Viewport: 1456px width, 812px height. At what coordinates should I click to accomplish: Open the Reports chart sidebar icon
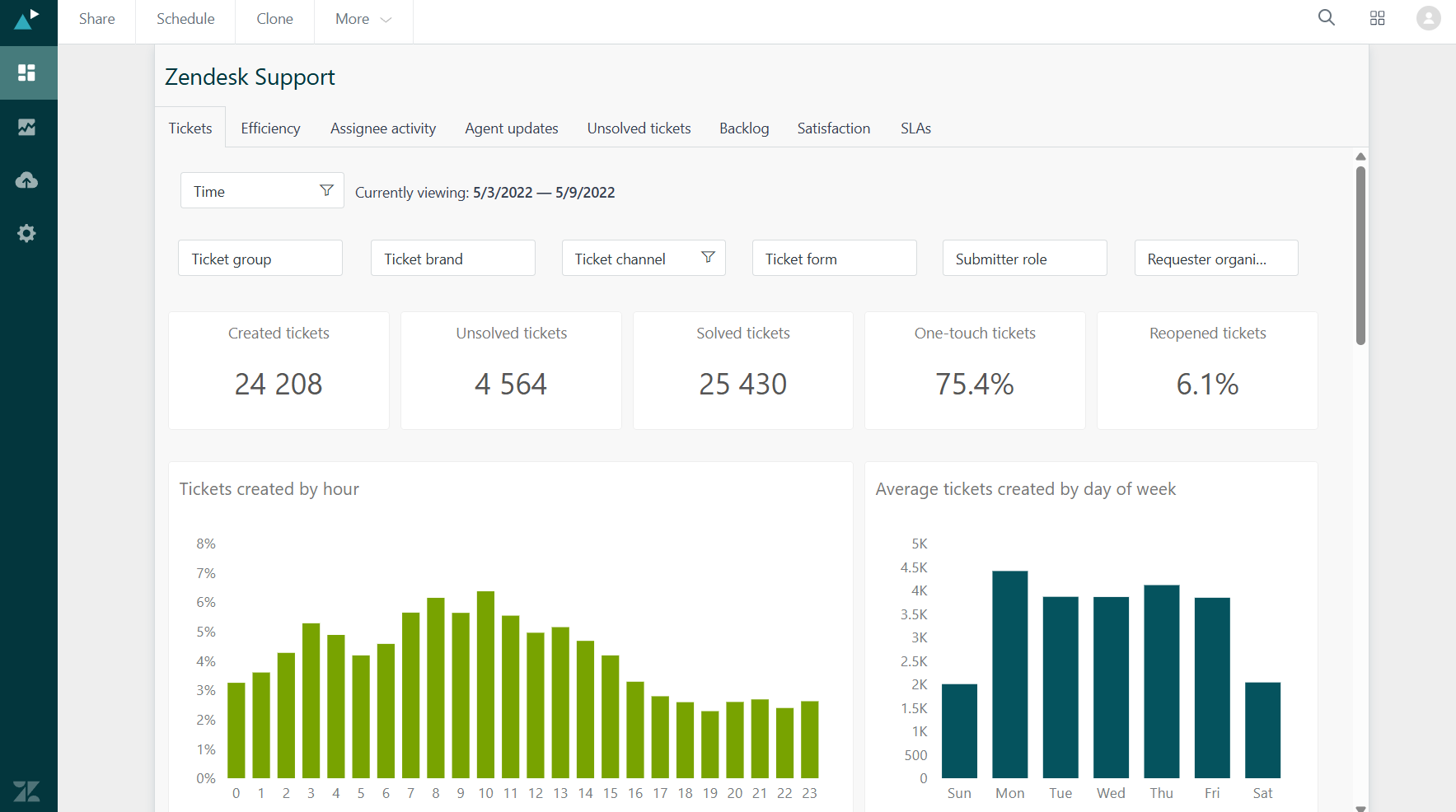pyautogui.click(x=27, y=127)
